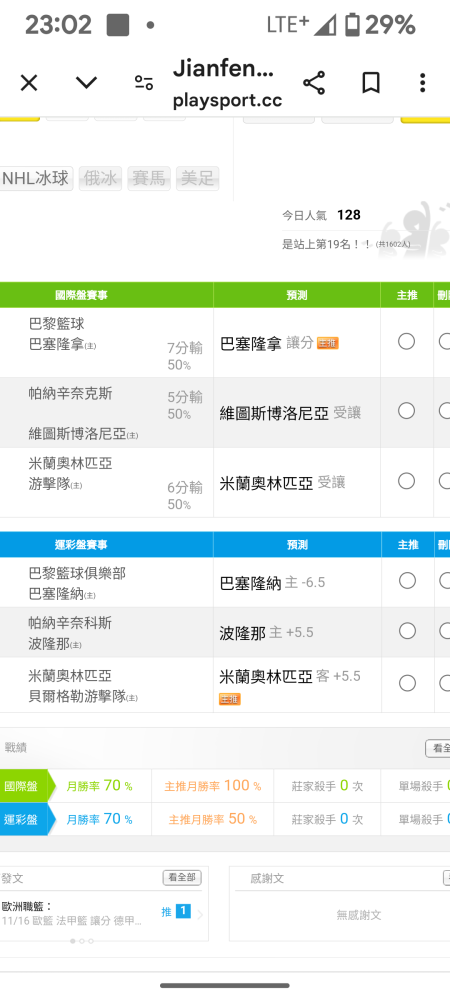The width and height of the screenshot is (450, 1000).
Task: Expand post with right chevron arrow
Action: click(200, 915)
